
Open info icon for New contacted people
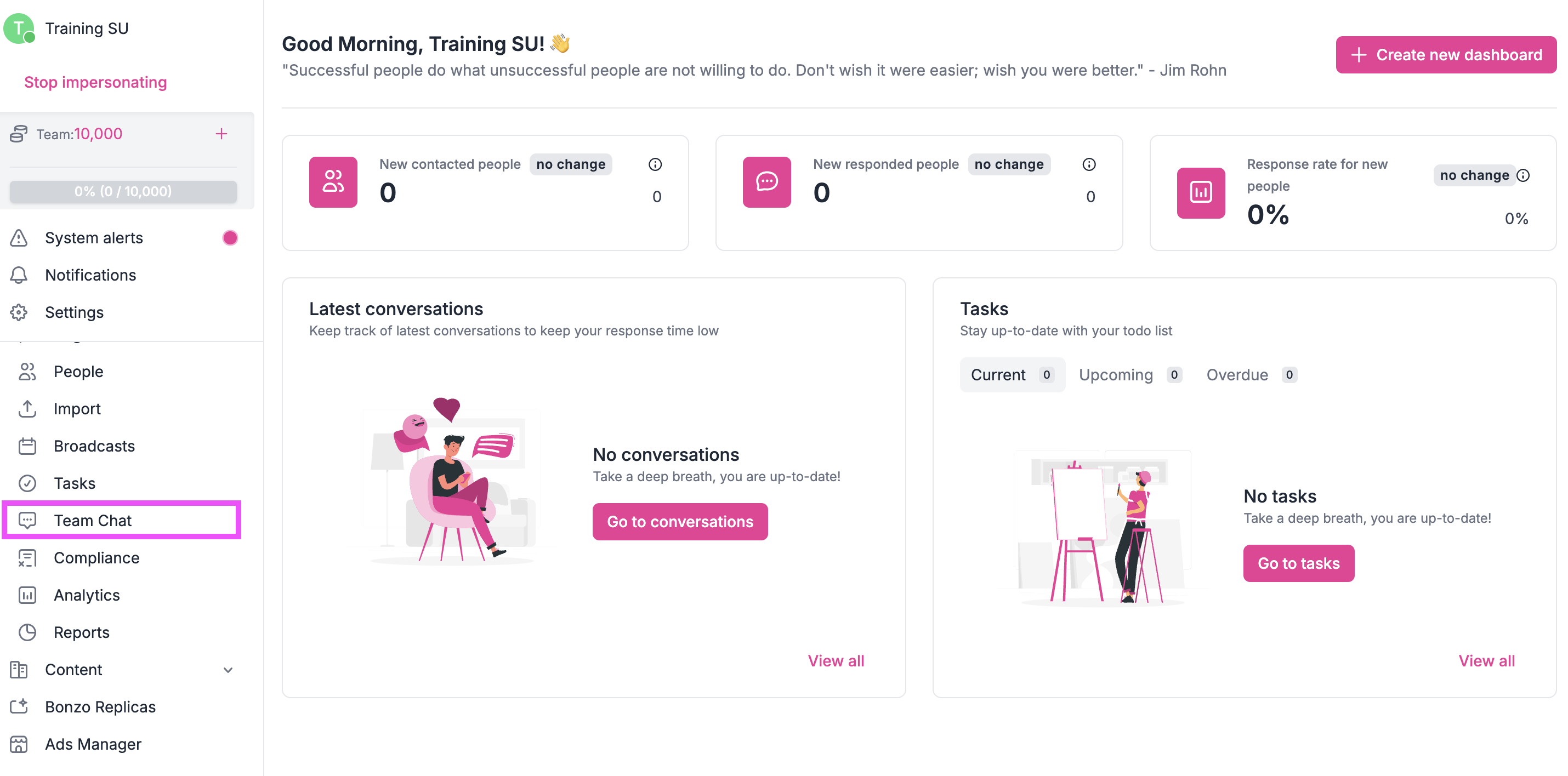[x=655, y=164]
